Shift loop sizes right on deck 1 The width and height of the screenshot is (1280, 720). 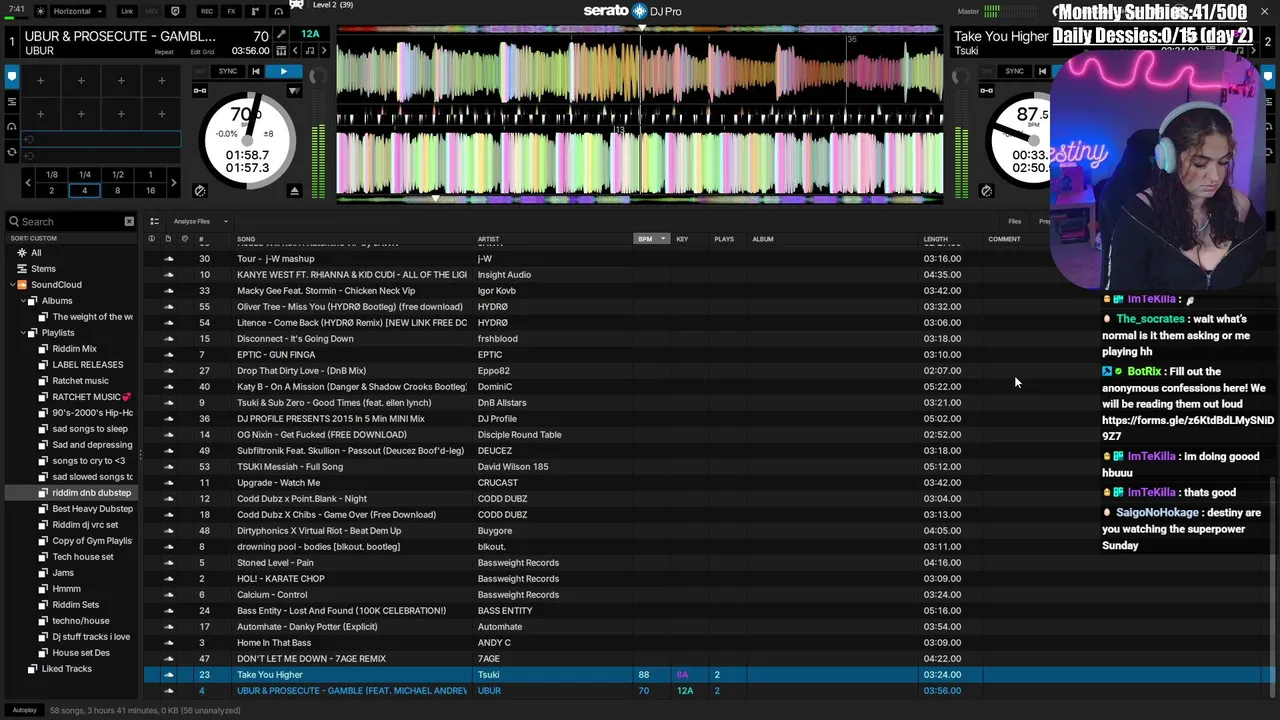[x=173, y=182]
